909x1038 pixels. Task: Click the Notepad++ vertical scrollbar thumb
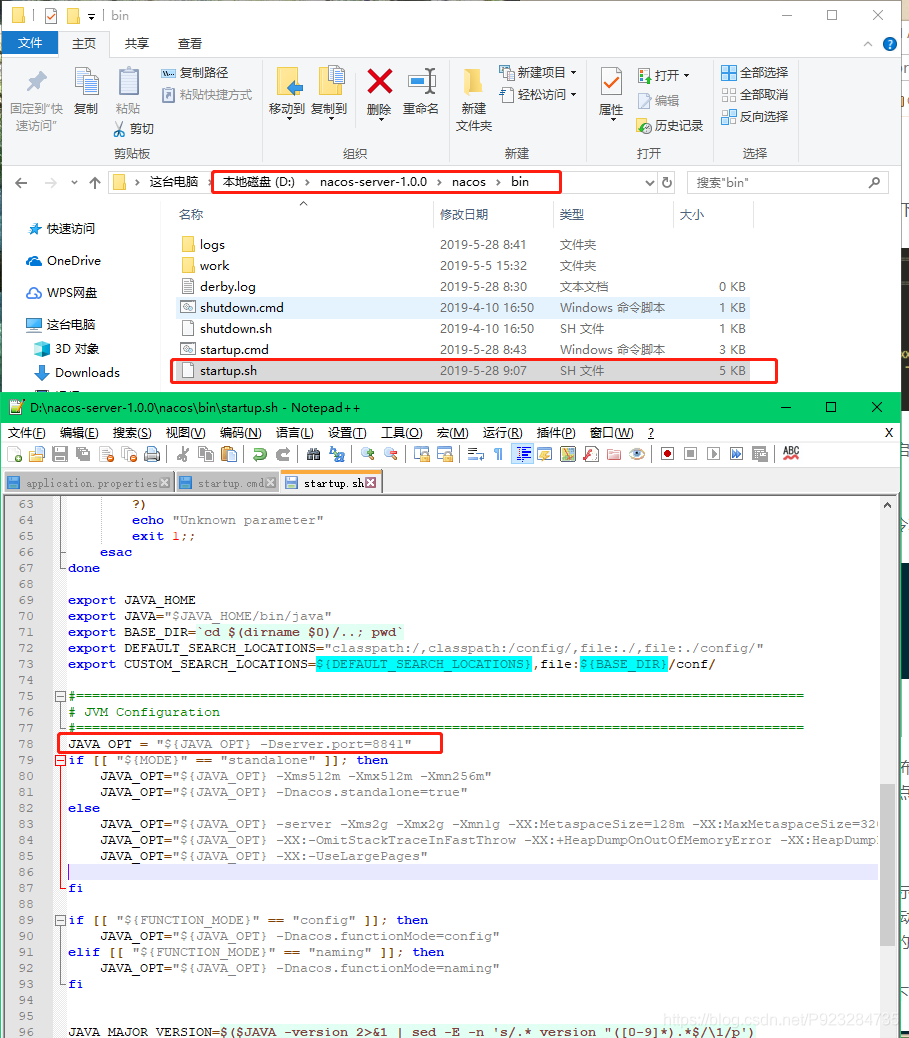(887, 865)
